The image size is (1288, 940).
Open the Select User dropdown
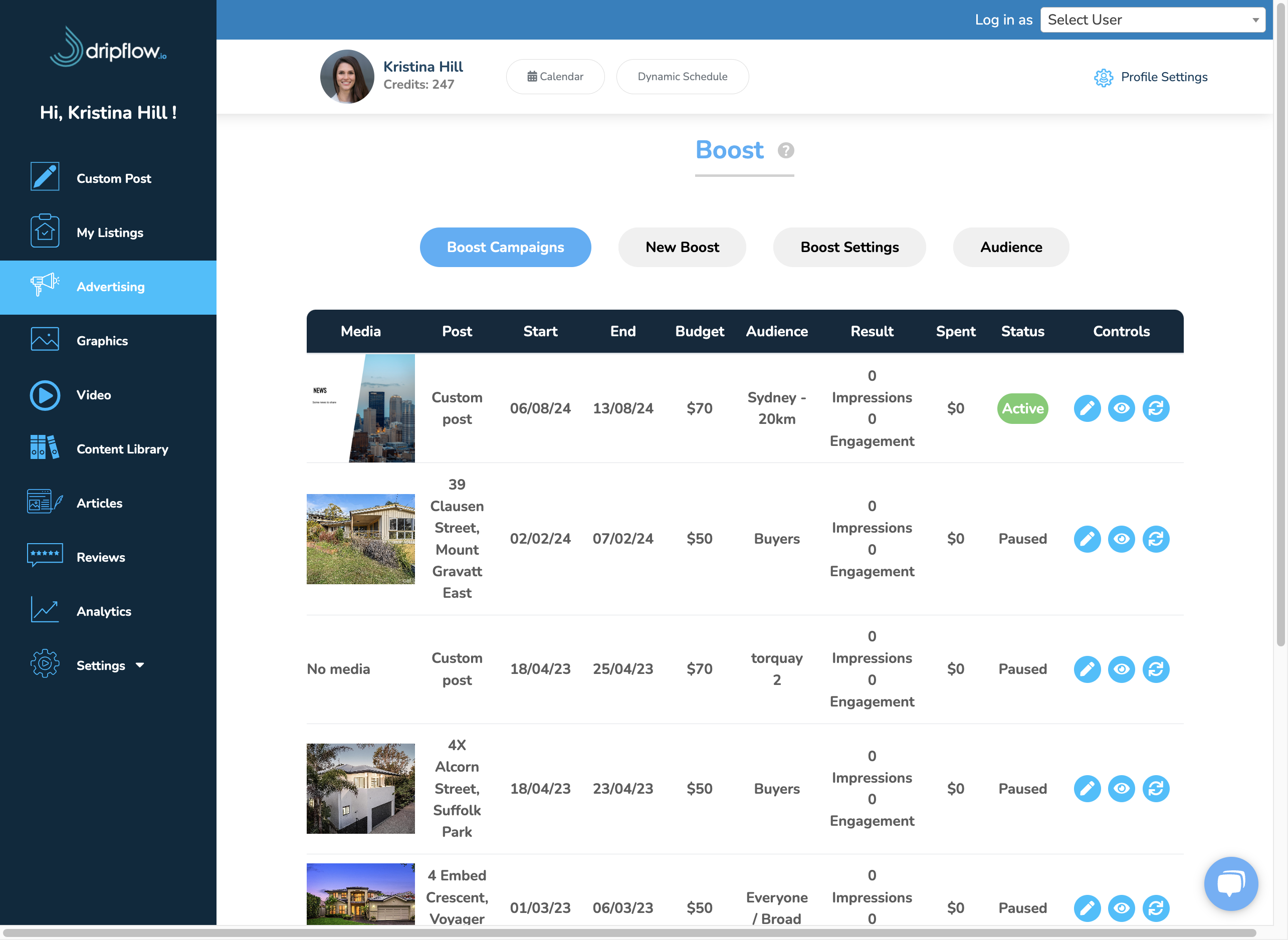point(1153,20)
